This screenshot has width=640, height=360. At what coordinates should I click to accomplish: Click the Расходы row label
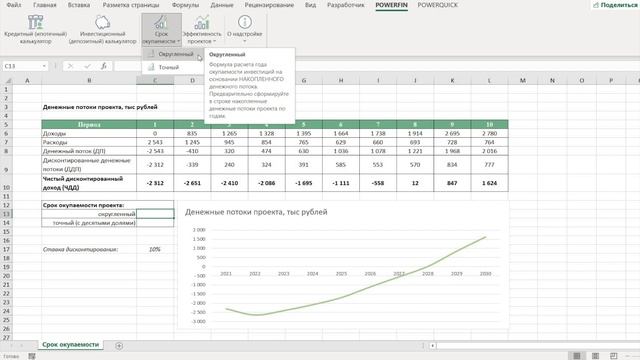[89, 142]
